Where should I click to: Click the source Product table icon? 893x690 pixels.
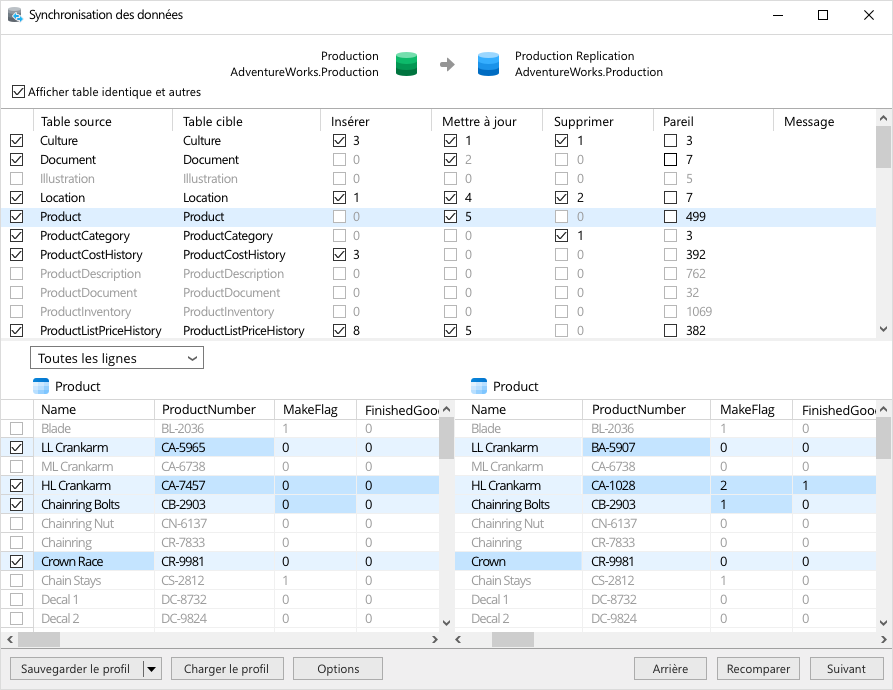pos(41,386)
